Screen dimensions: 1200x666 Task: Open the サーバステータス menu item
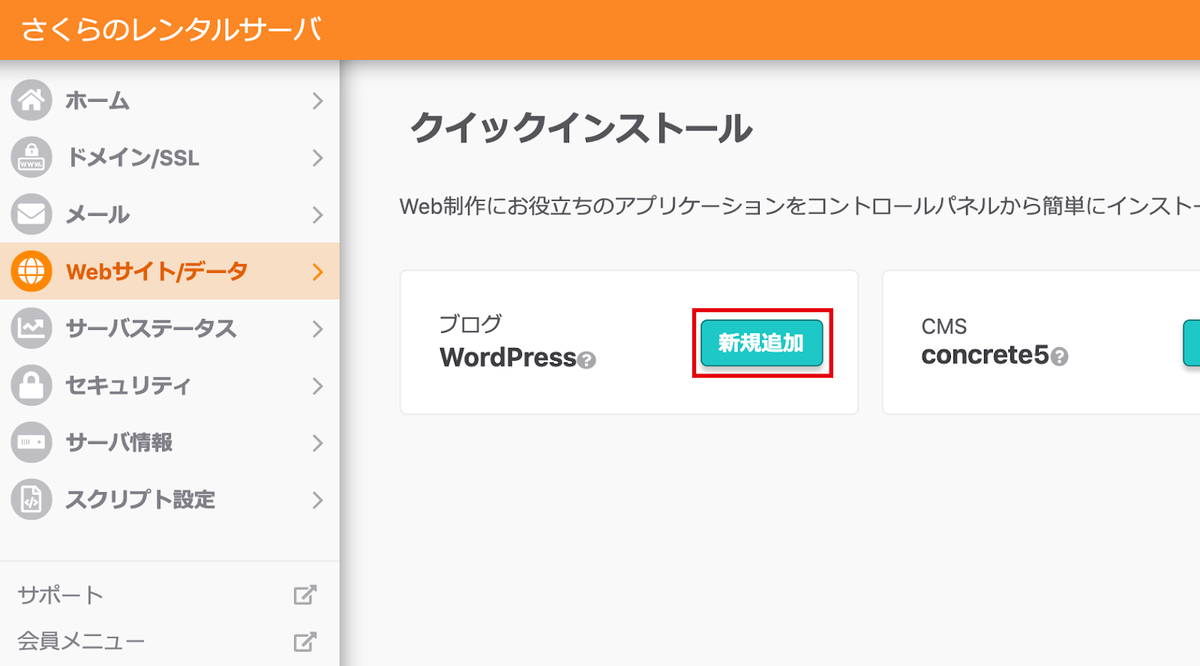click(170, 328)
